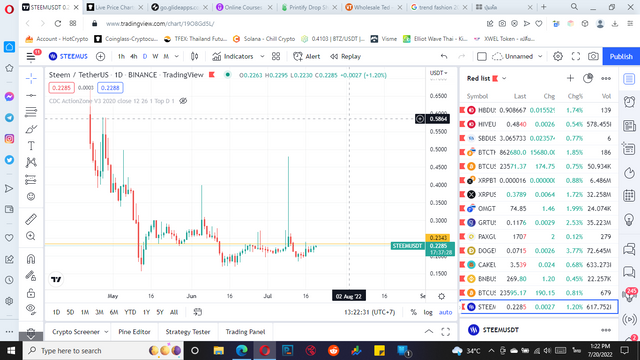Maximize the bottom panel
This screenshot has height=360, width=640.
click(x=446, y=332)
